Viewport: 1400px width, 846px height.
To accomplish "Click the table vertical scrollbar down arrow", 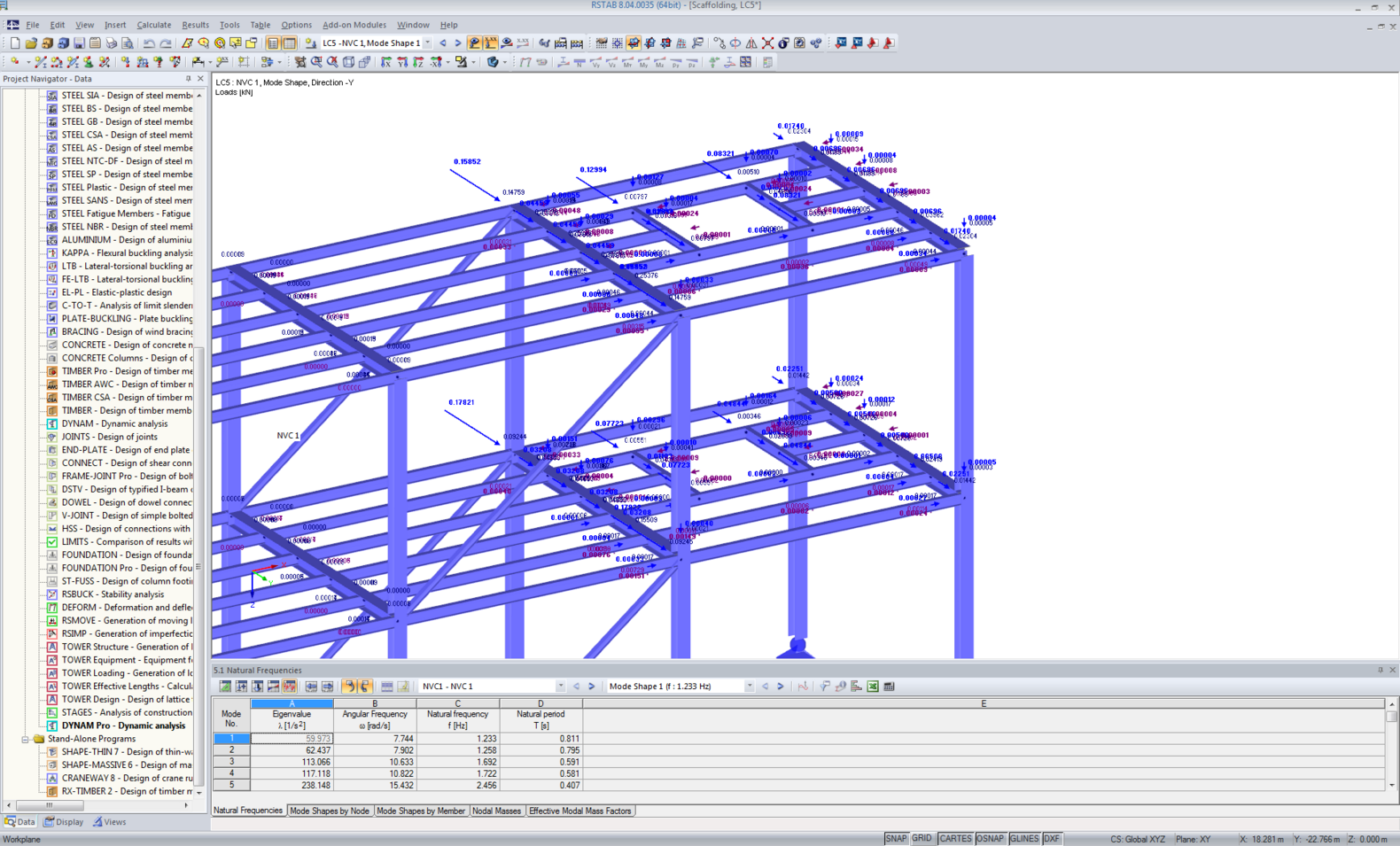I will pos(1392,785).
